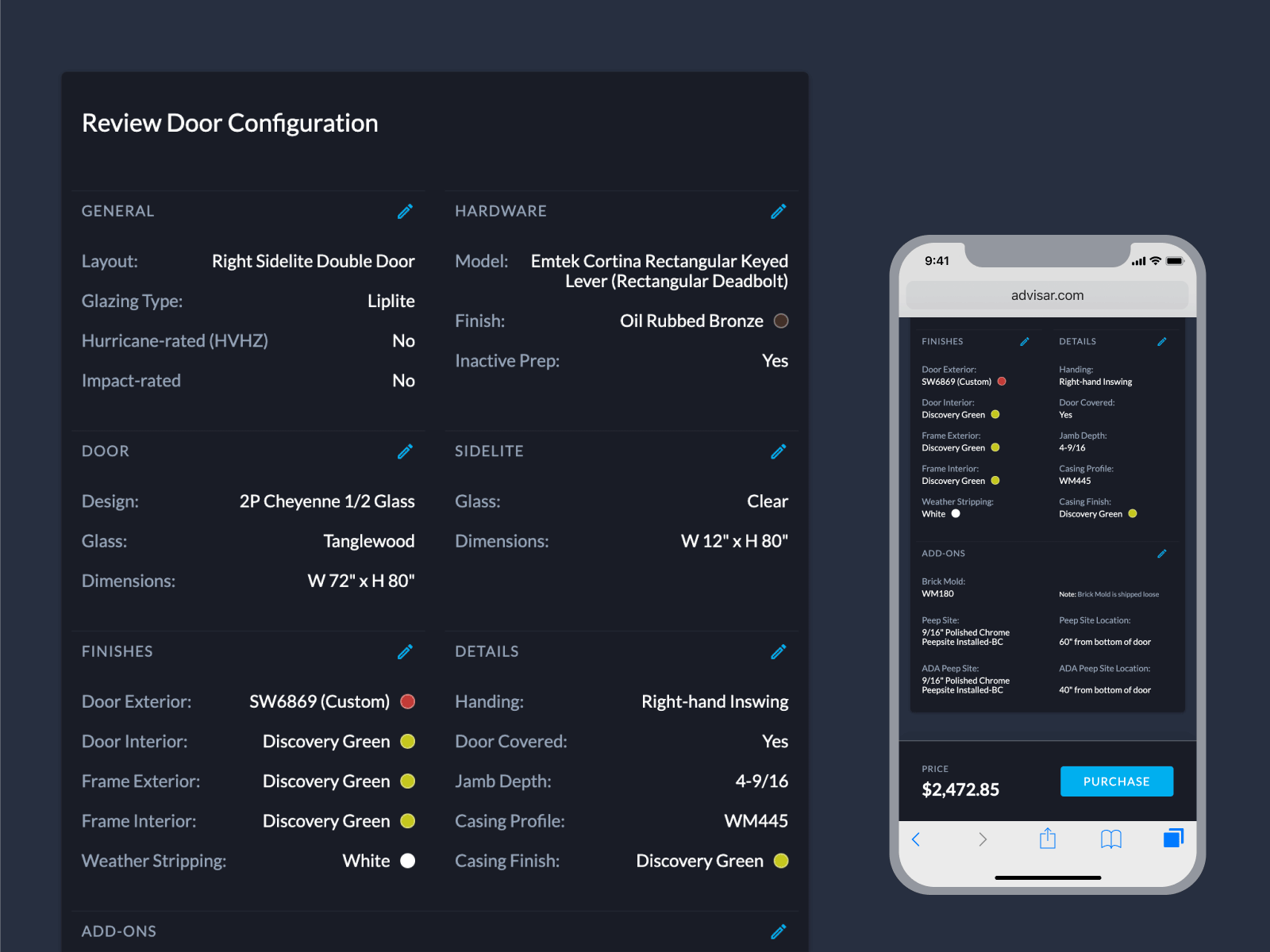Screen dimensions: 1270x952
Task: Edit Finishes in the phone preview
Action: [1024, 341]
